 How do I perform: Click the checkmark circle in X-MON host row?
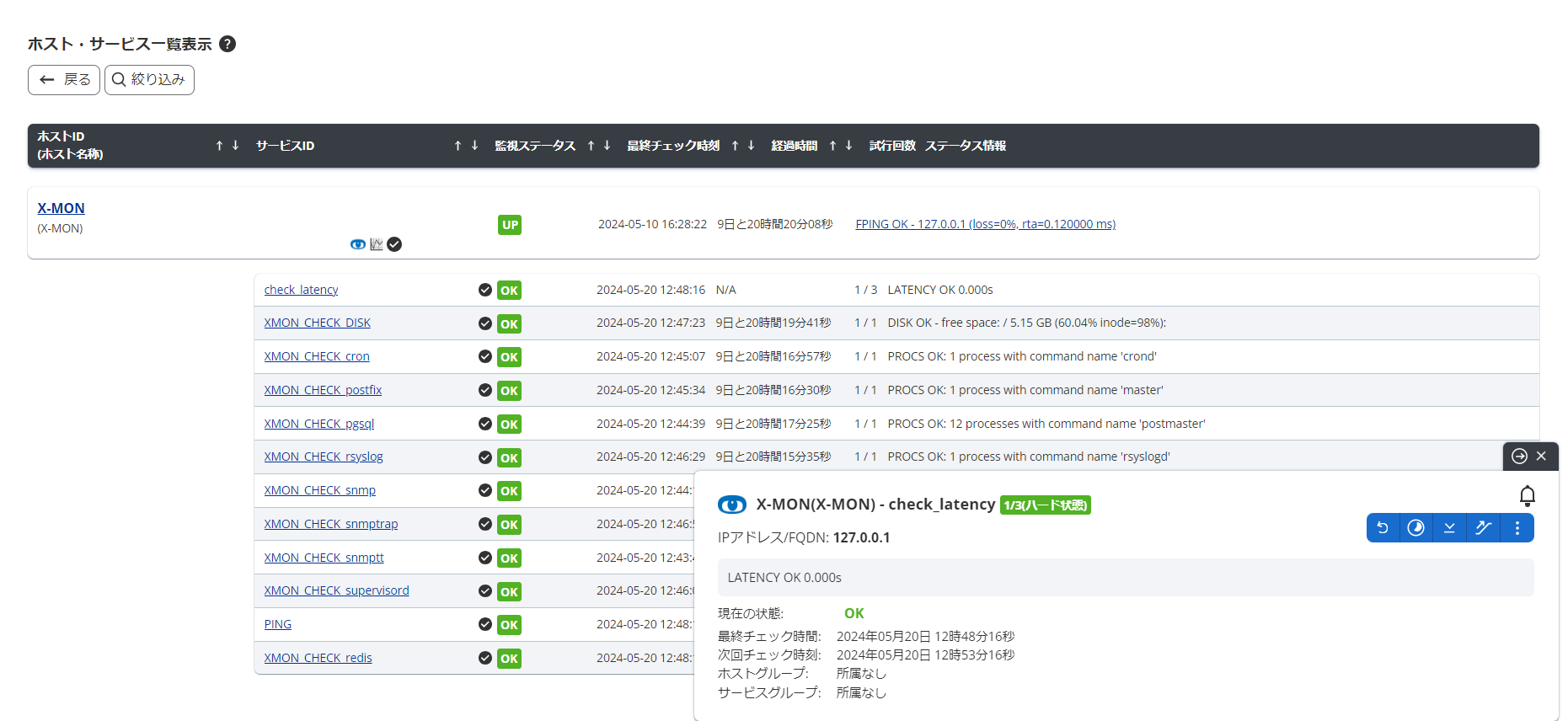point(394,244)
